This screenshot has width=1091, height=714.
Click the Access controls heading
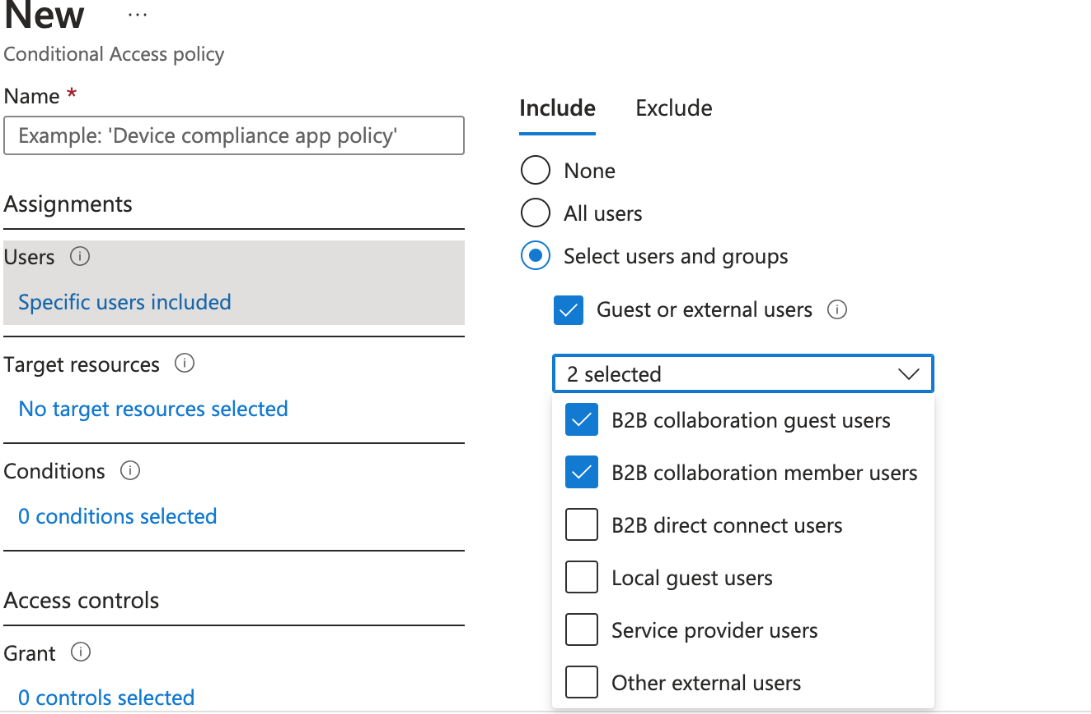tap(81, 601)
